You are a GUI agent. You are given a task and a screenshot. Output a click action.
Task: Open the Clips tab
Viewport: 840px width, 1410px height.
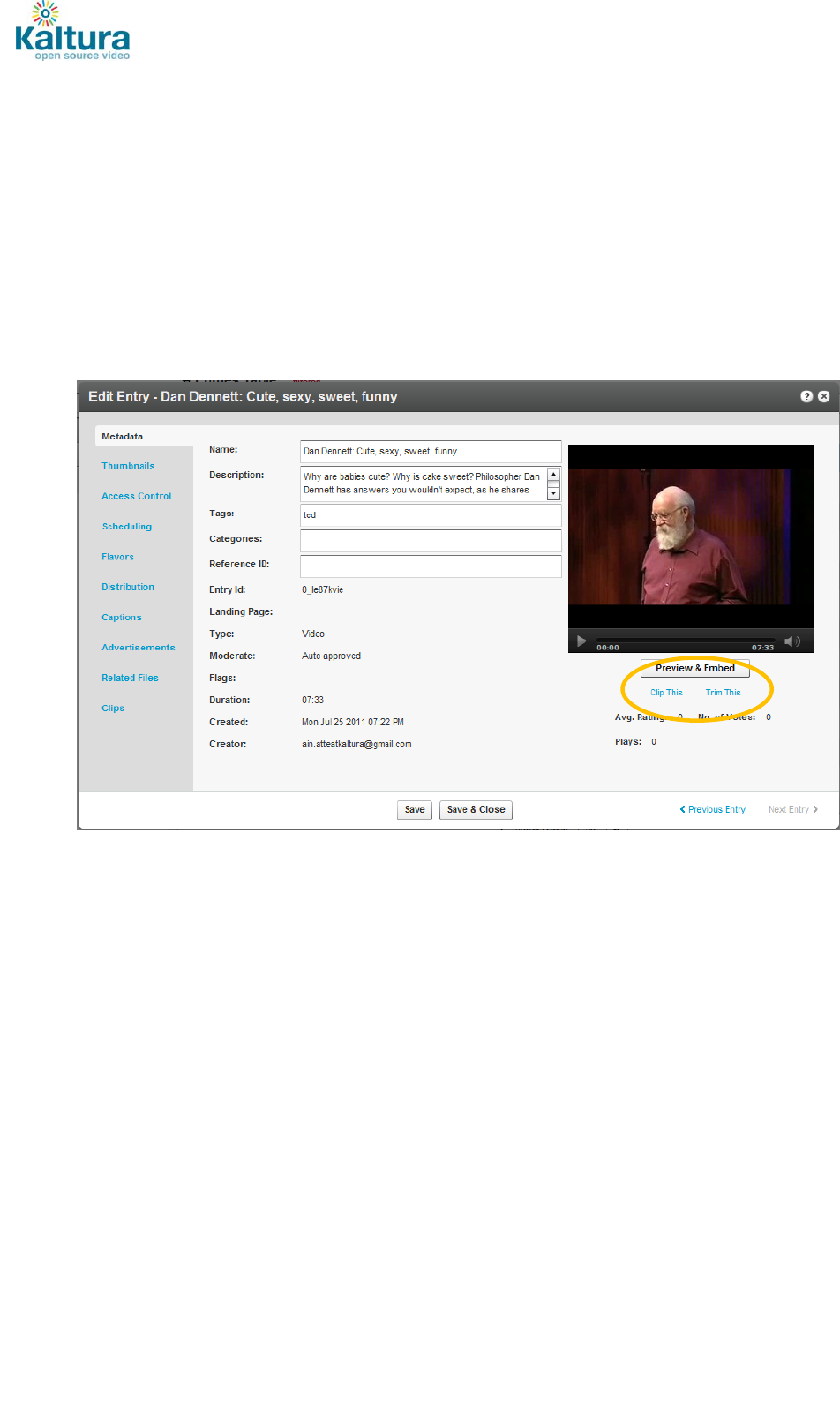113,709
